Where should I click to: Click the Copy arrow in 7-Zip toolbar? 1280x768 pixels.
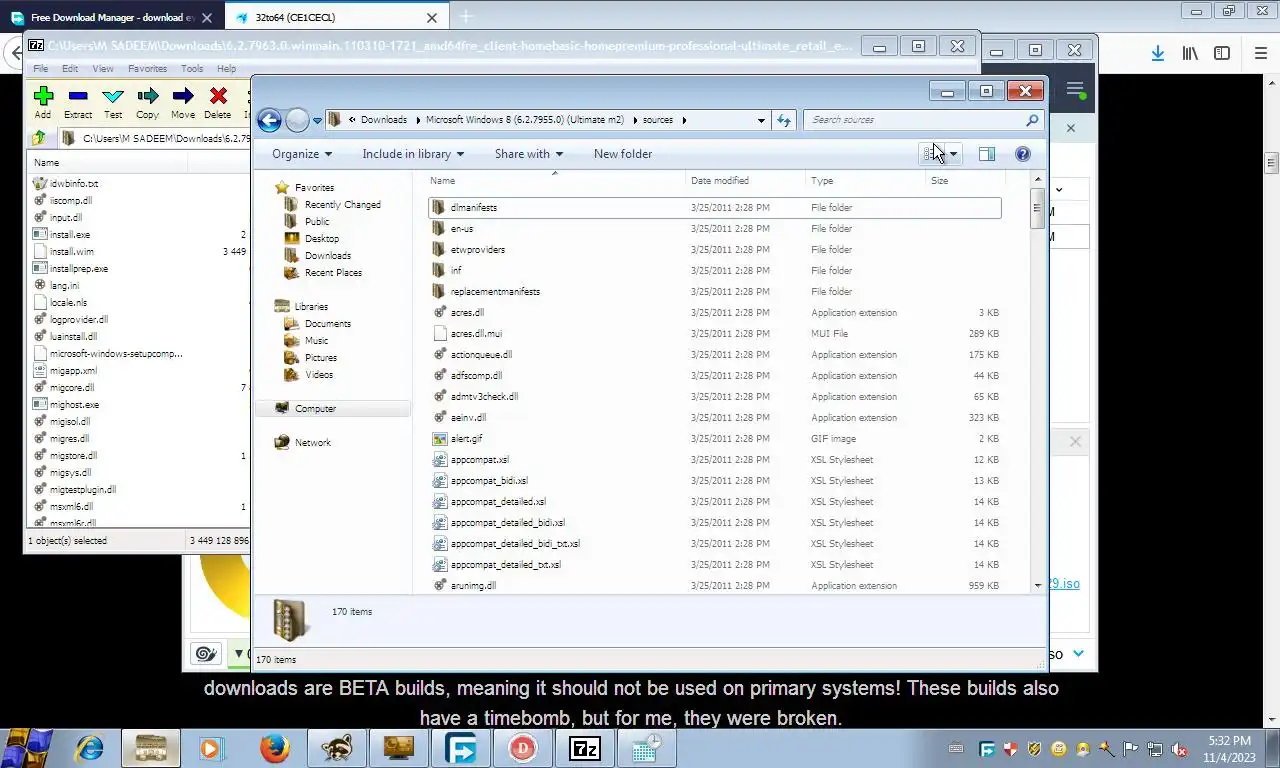[148, 102]
